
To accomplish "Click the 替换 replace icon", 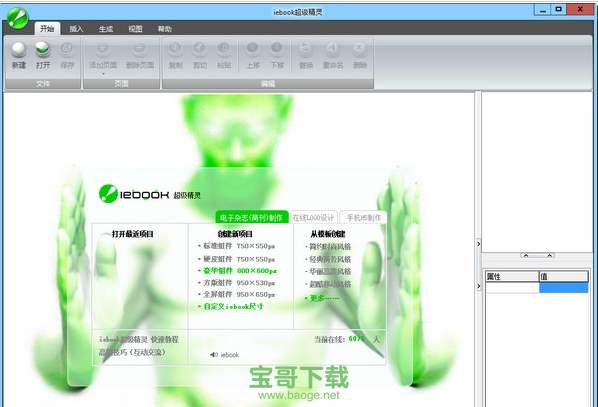I will pyautogui.click(x=305, y=50).
